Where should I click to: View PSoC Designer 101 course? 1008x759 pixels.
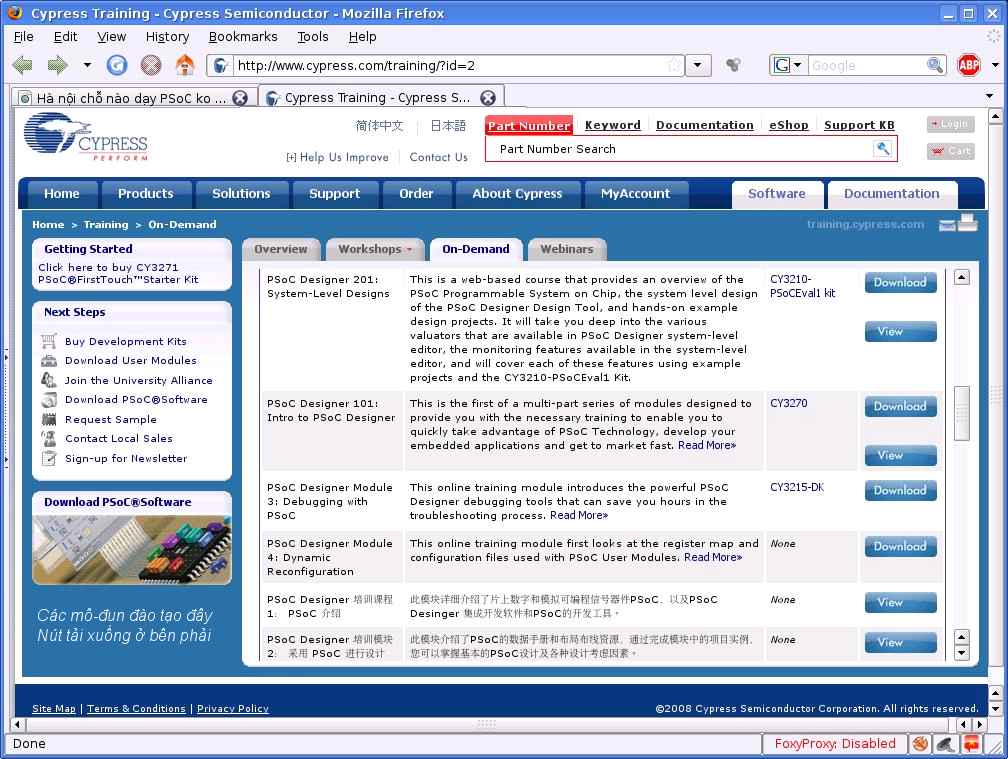pos(900,455)
